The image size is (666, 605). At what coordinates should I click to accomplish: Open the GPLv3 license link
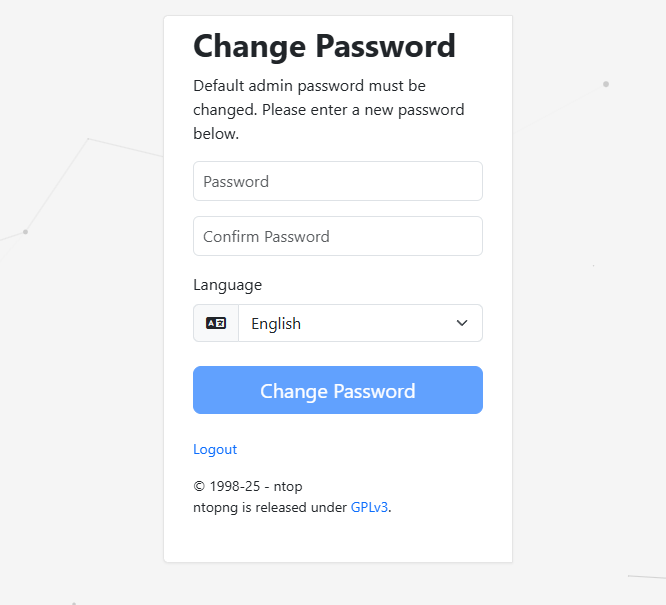pyautogui.click(x=369, y=507)
